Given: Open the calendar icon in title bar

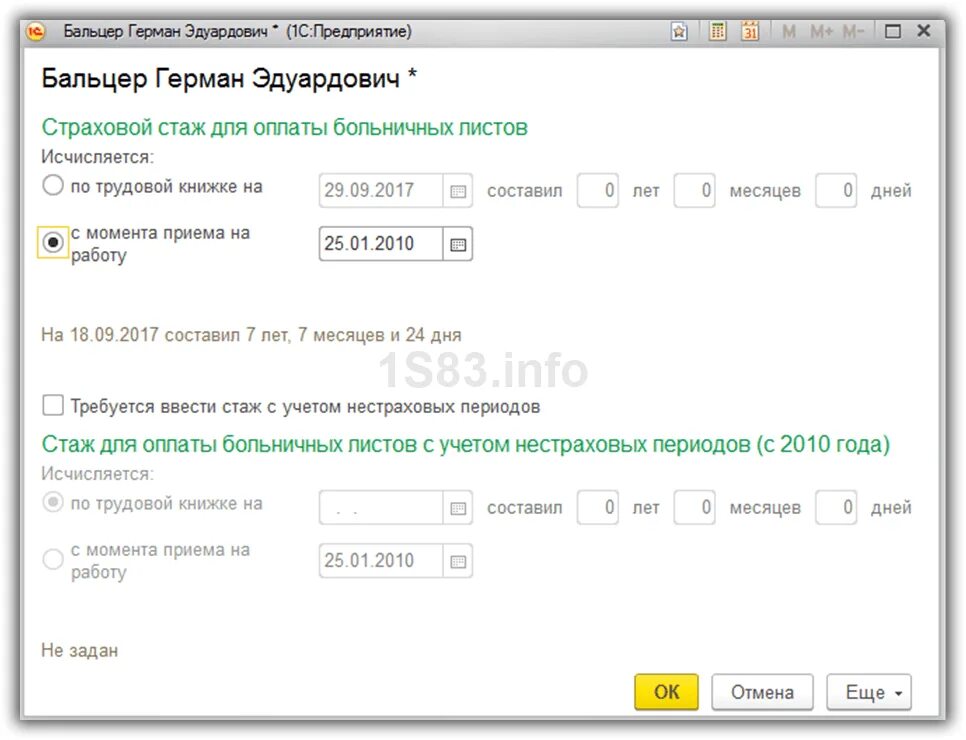Looking at the screenshot, I should 750,31.
